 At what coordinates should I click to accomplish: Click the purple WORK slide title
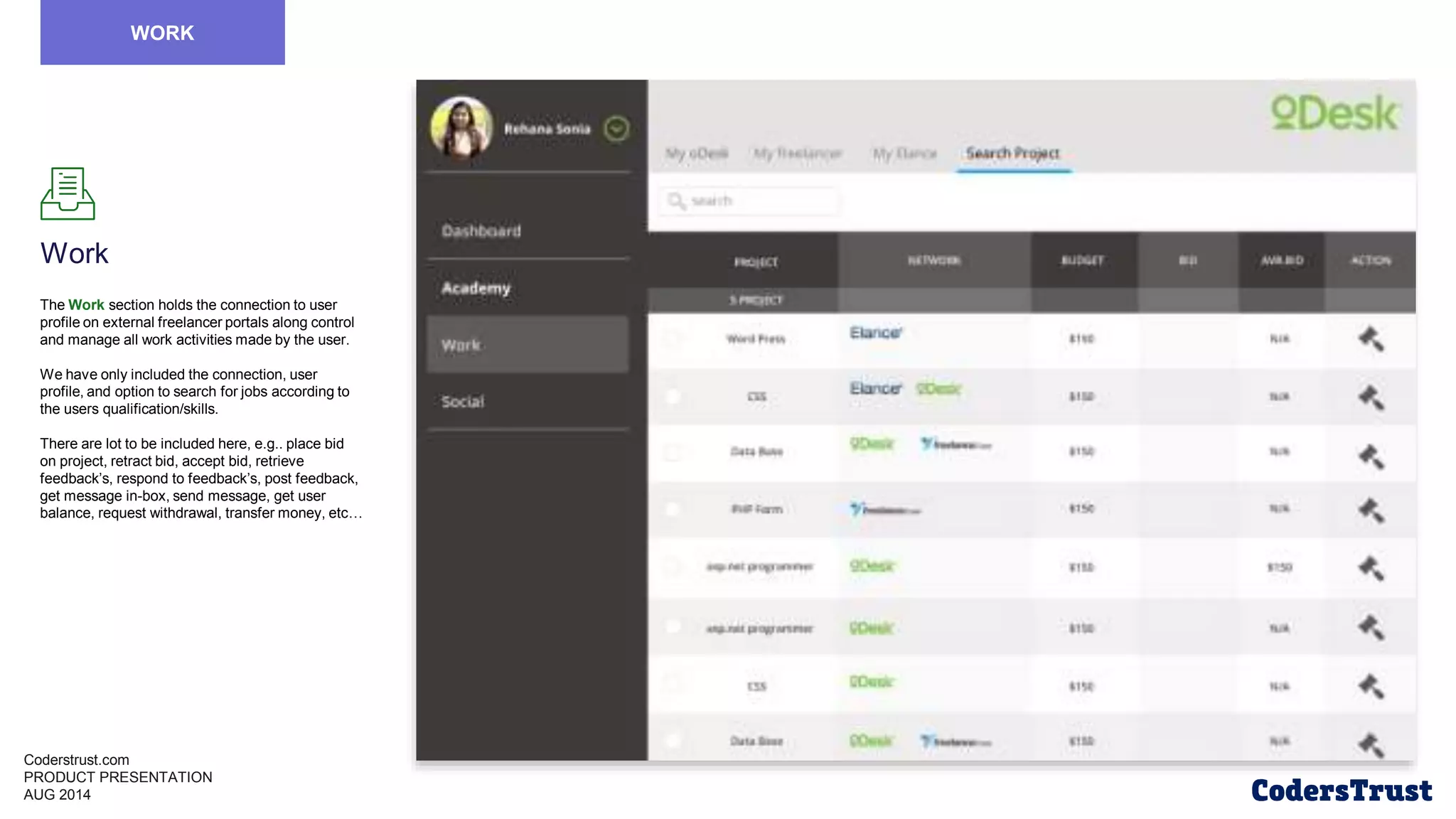pyautogui.click(x=162, y=33)
